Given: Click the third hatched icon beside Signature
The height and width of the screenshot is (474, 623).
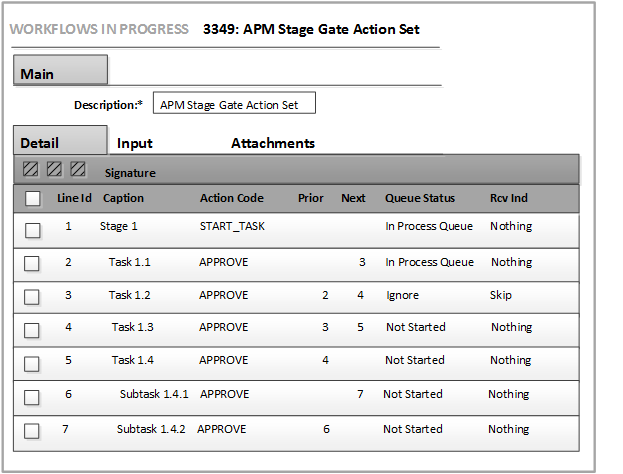Looking at the screenshot, I should pos(77,169).
